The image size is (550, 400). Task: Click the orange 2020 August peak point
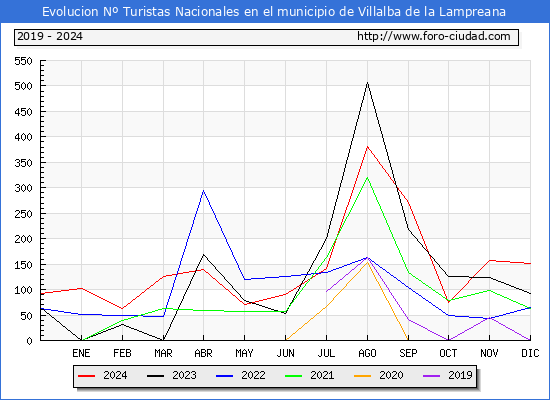367,262
